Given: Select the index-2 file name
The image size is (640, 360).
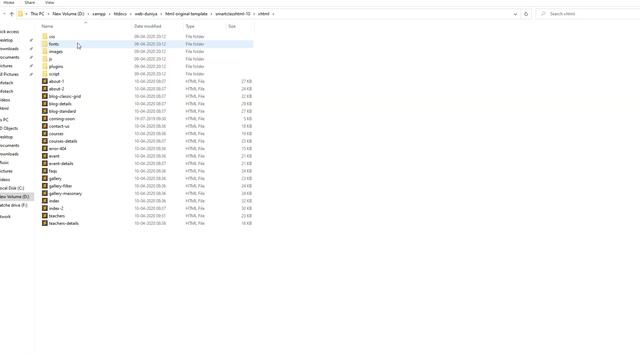Looking at the screenshot, I should point(56,209).
